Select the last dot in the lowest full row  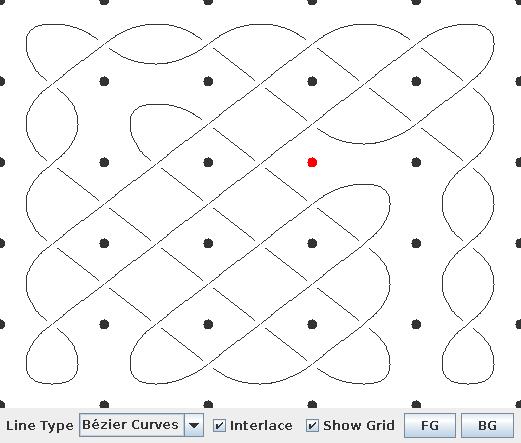click(416, 324)
